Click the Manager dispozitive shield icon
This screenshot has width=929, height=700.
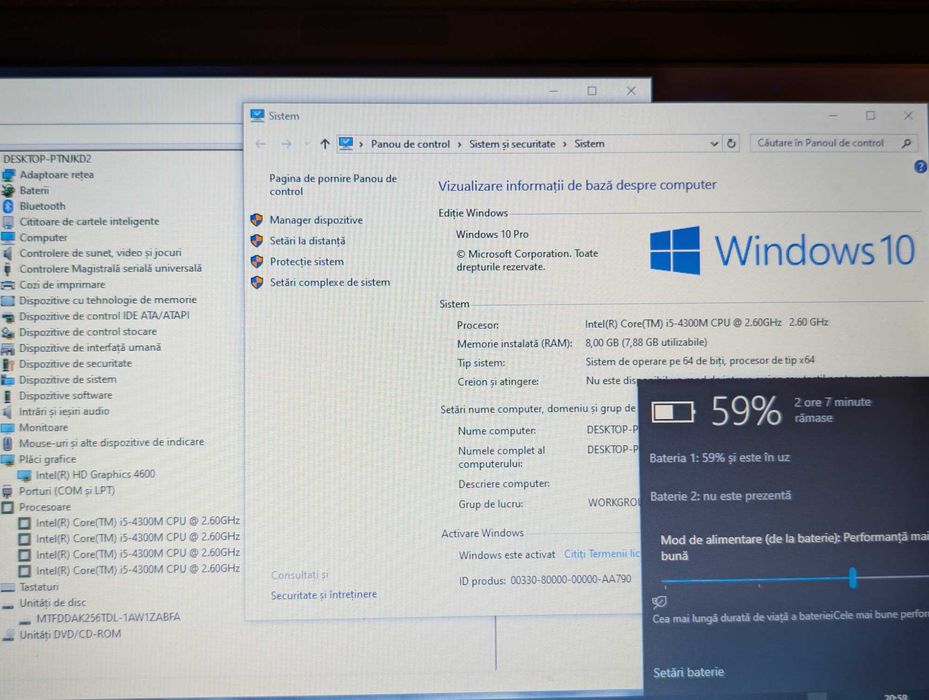257,220
